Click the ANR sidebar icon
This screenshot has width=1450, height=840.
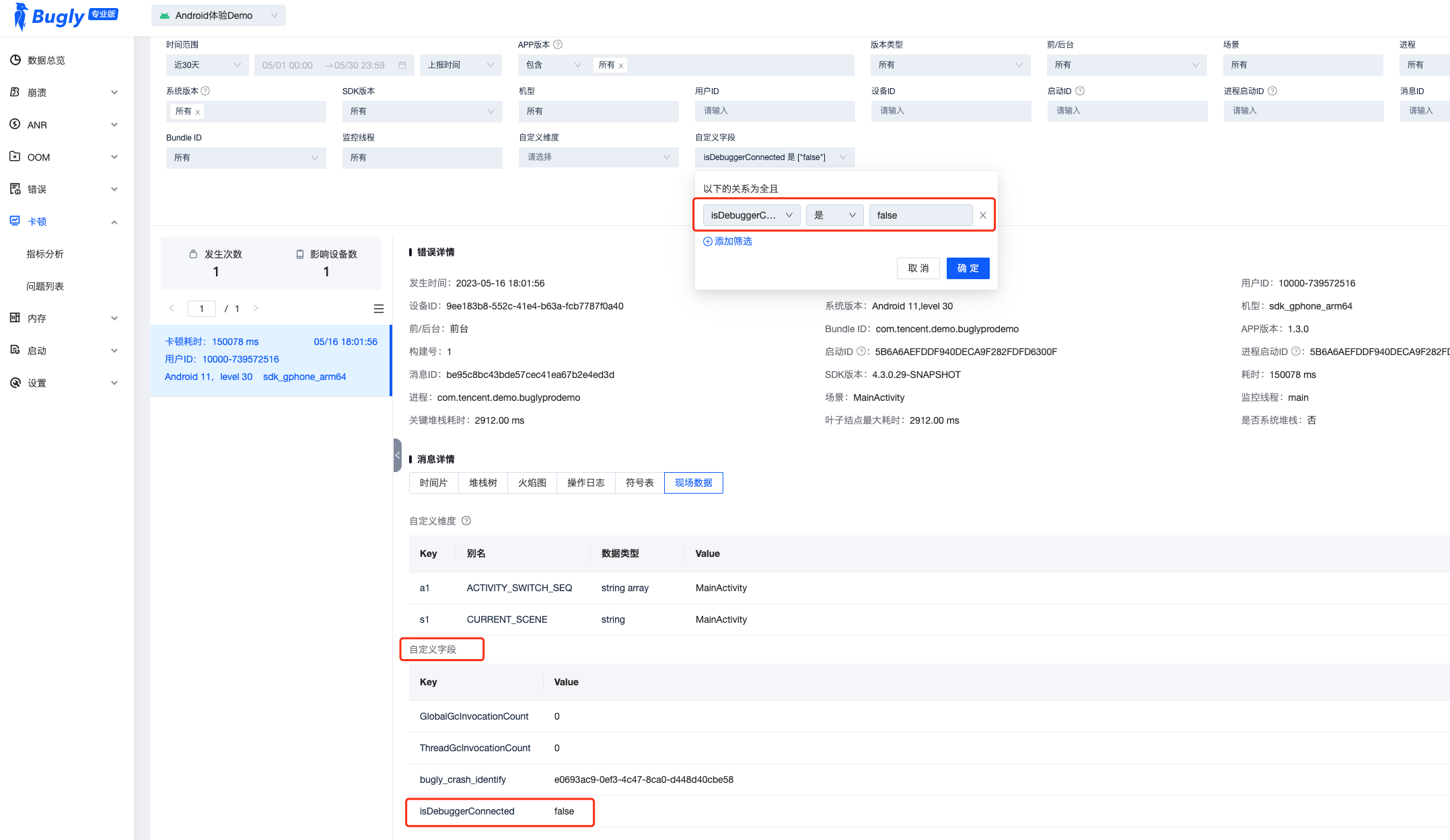click(15, 124)
